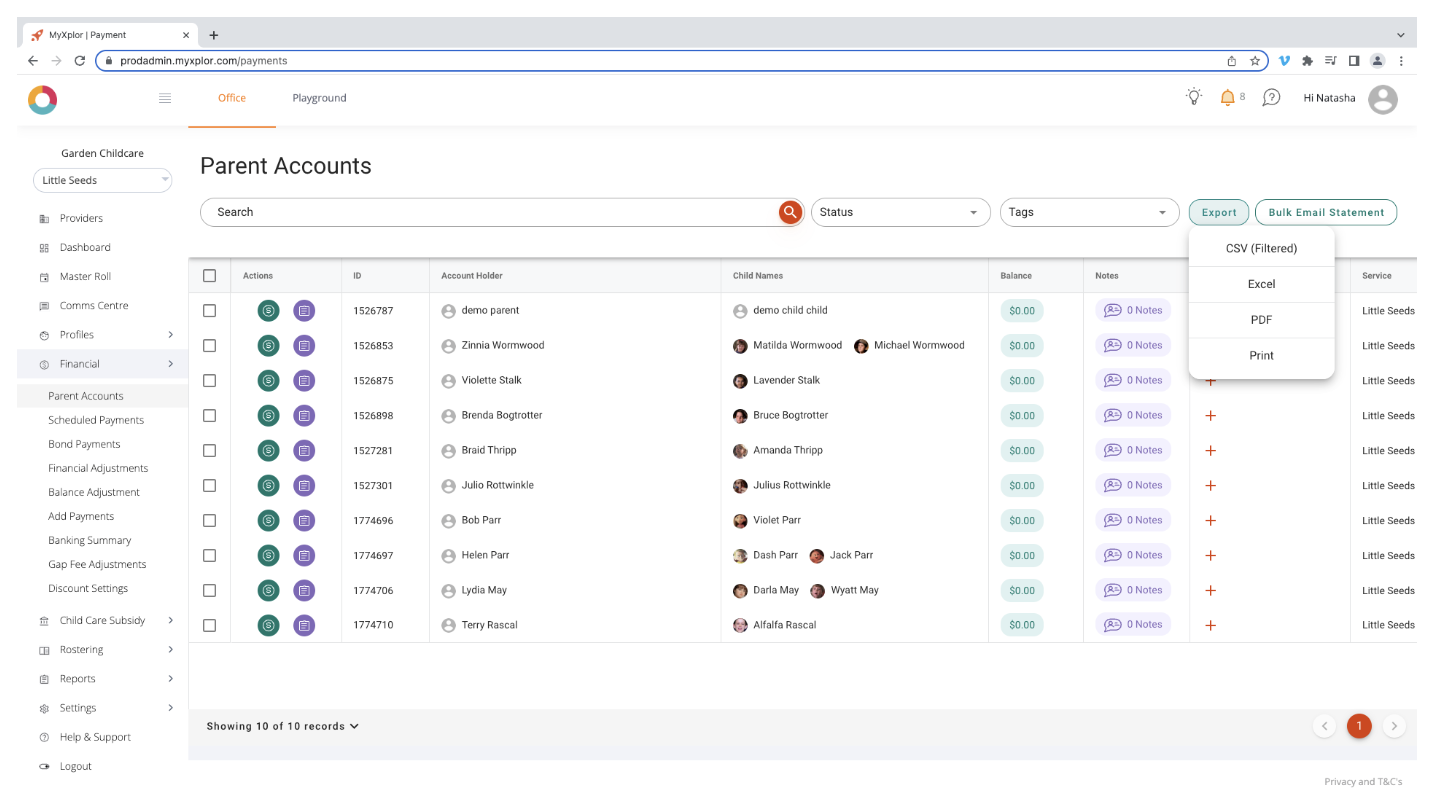This screenshot has height=808, width=1440.
Task: Open the help question-mark icon
Action: pos(1271,97)
